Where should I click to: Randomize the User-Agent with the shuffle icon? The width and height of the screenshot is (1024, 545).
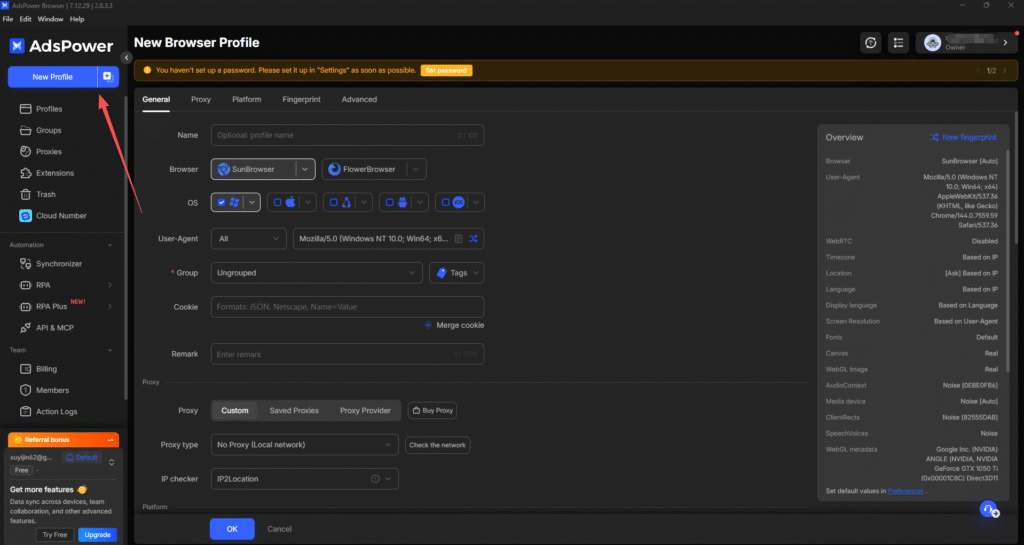[x=474, y=239]
